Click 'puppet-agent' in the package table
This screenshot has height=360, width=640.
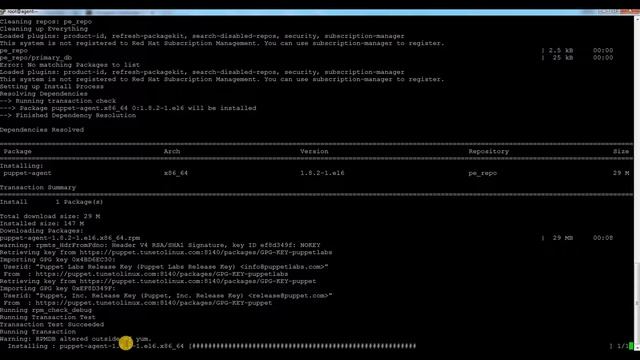pos(27,173)
